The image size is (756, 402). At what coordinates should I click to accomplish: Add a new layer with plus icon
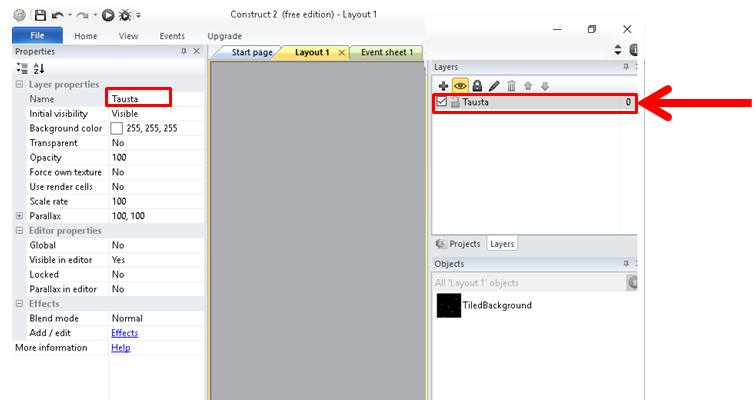pyautogui.click(x=444, y=86)
